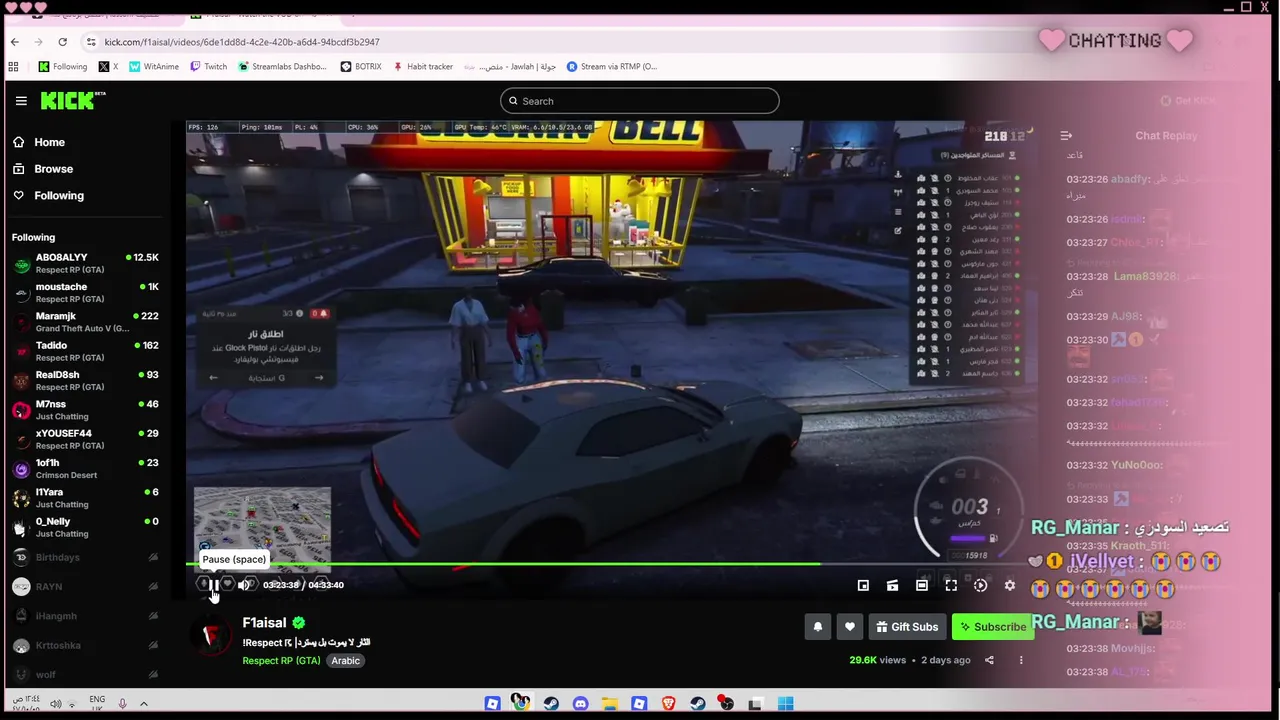Open Maramjk channel in Following list
Screen dimensions: 1280x720
[86, 322]
